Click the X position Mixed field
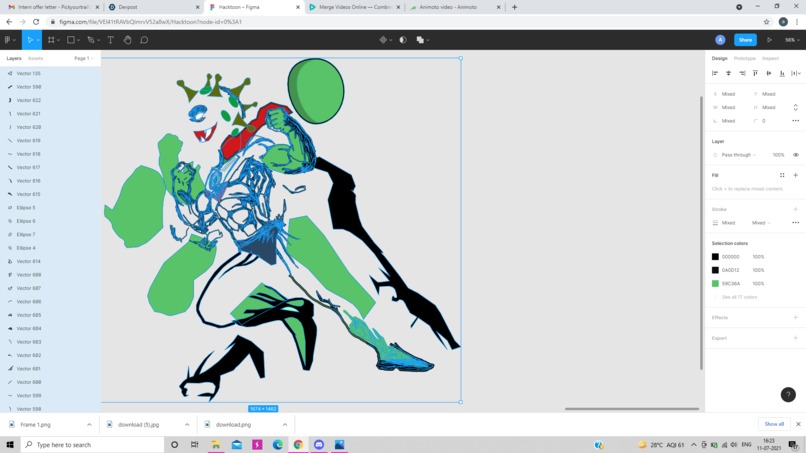The image size is (806, 453). (x=728, y=94)
